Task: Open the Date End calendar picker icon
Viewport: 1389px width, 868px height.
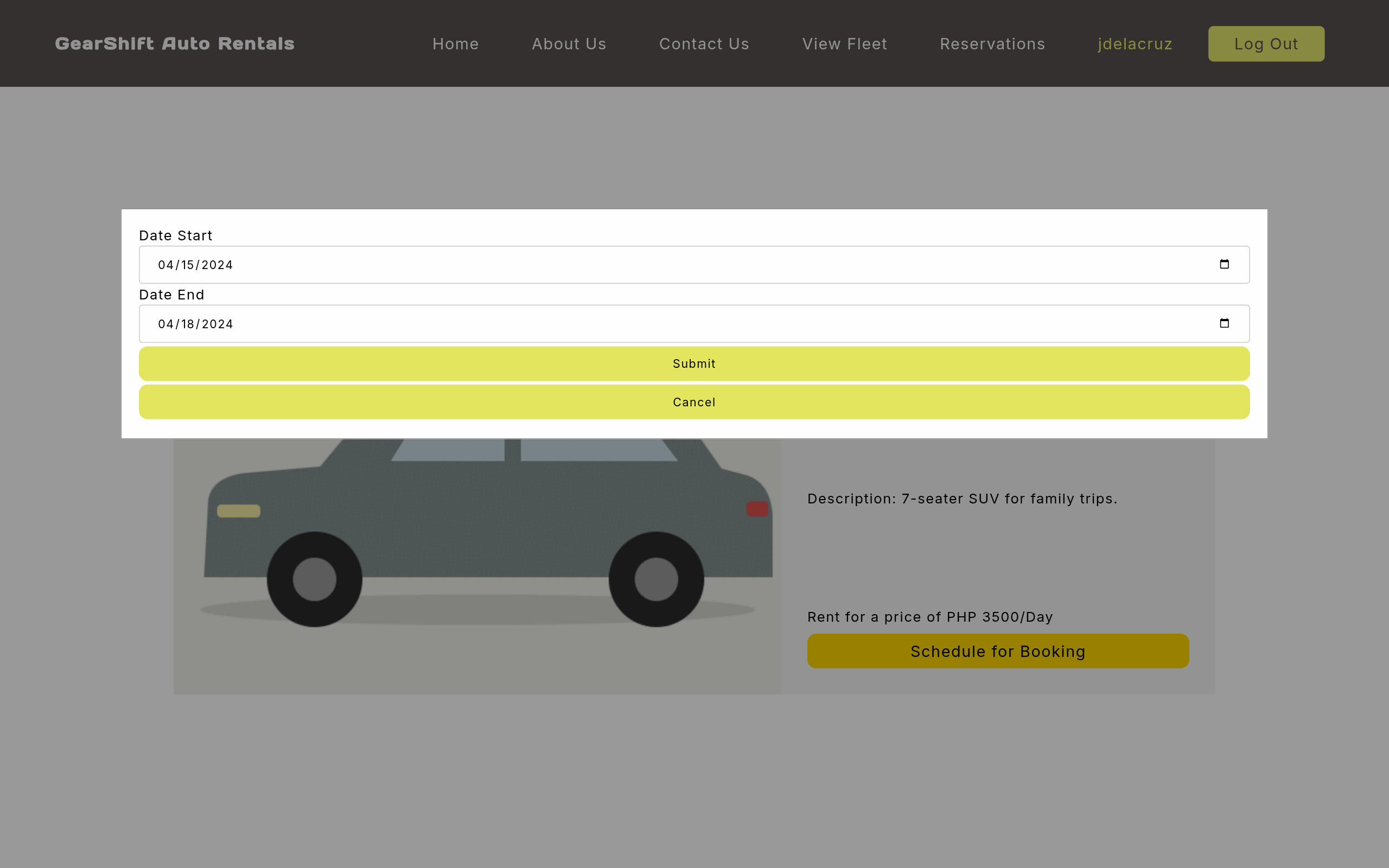Action: [1224, 323]
